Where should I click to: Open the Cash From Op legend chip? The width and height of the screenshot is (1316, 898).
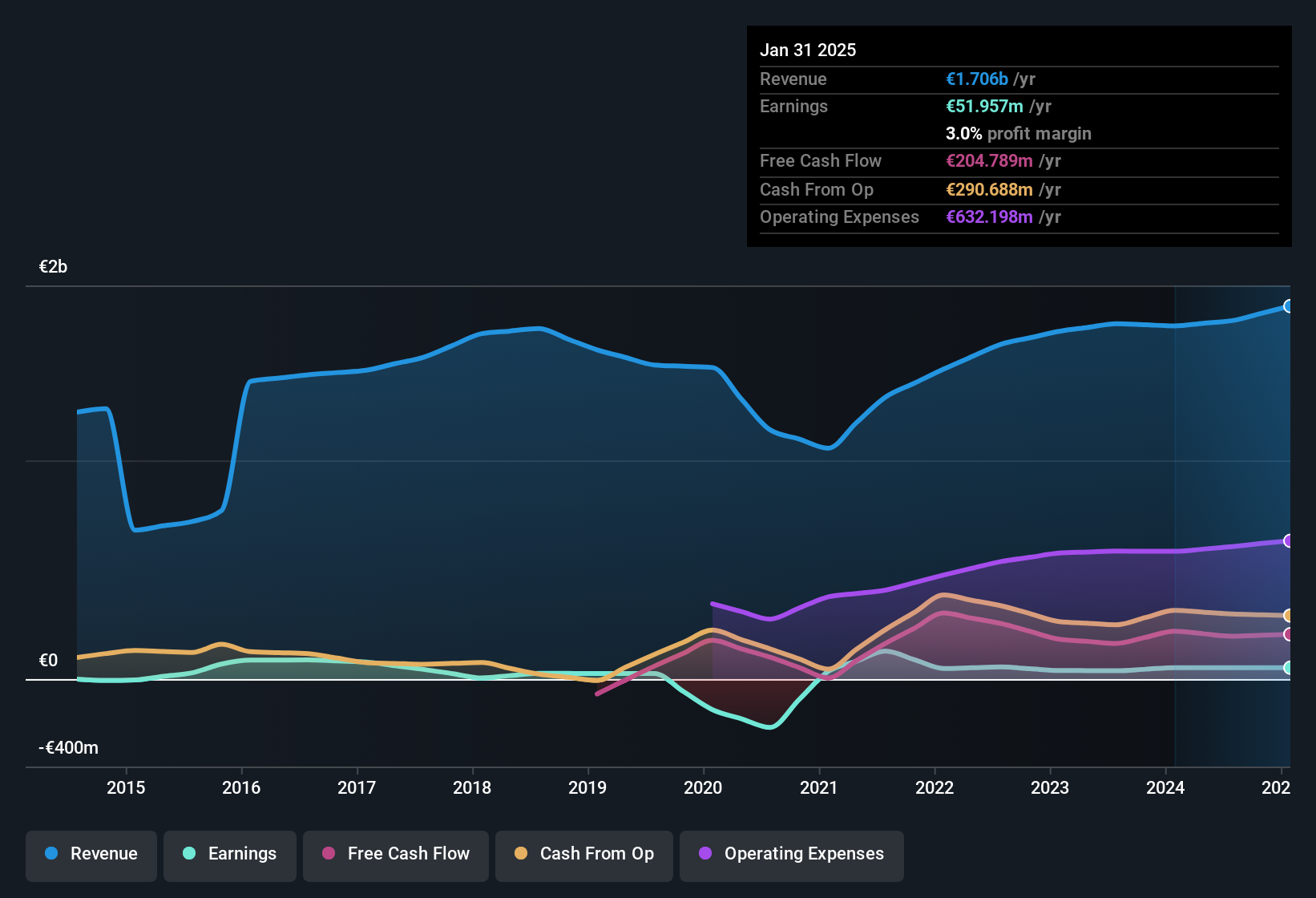[583, 855]
